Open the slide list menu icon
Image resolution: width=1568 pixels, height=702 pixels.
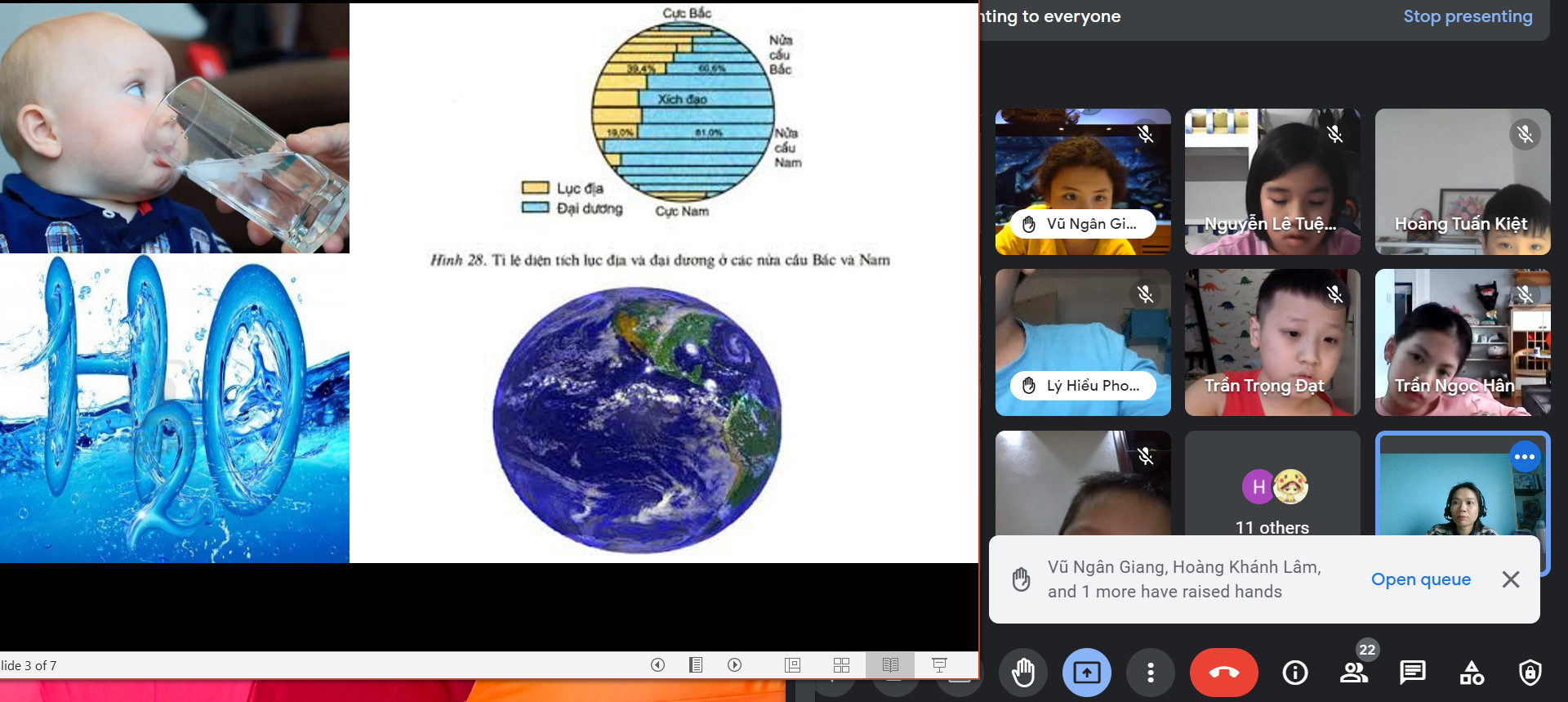696,665
